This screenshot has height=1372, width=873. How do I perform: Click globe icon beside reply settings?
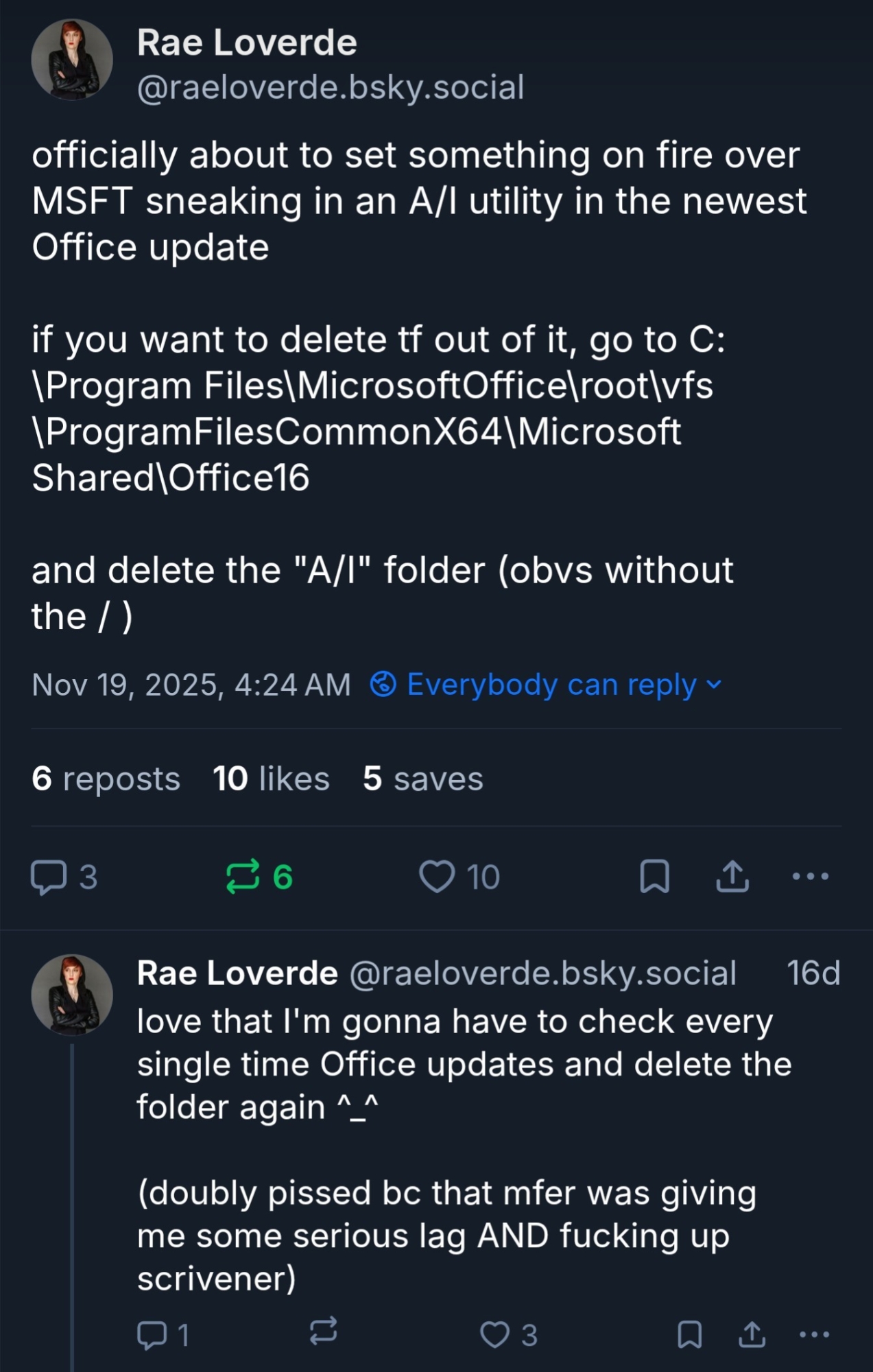click(383, 684)
